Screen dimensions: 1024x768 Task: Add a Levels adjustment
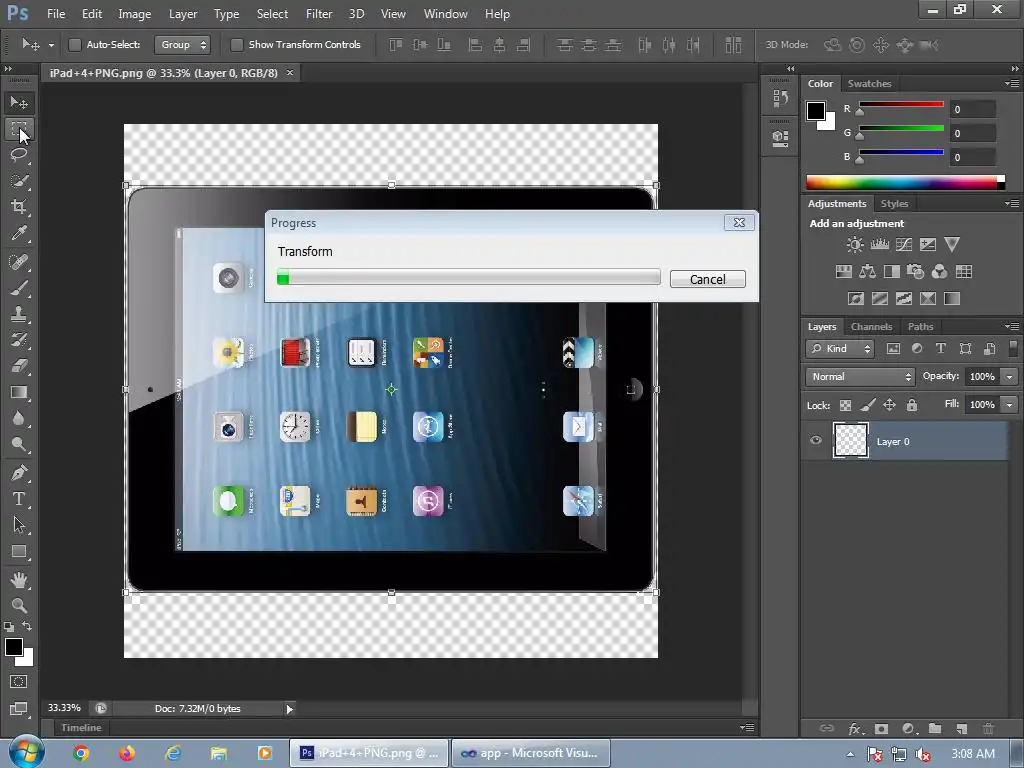tap(880, 245)
